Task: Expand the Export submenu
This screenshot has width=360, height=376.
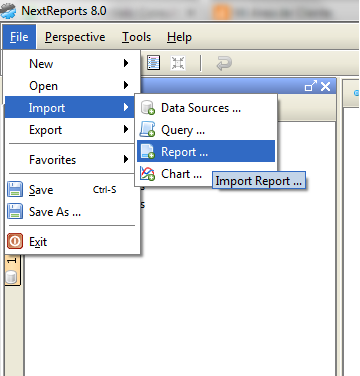Action: [70, 129]
